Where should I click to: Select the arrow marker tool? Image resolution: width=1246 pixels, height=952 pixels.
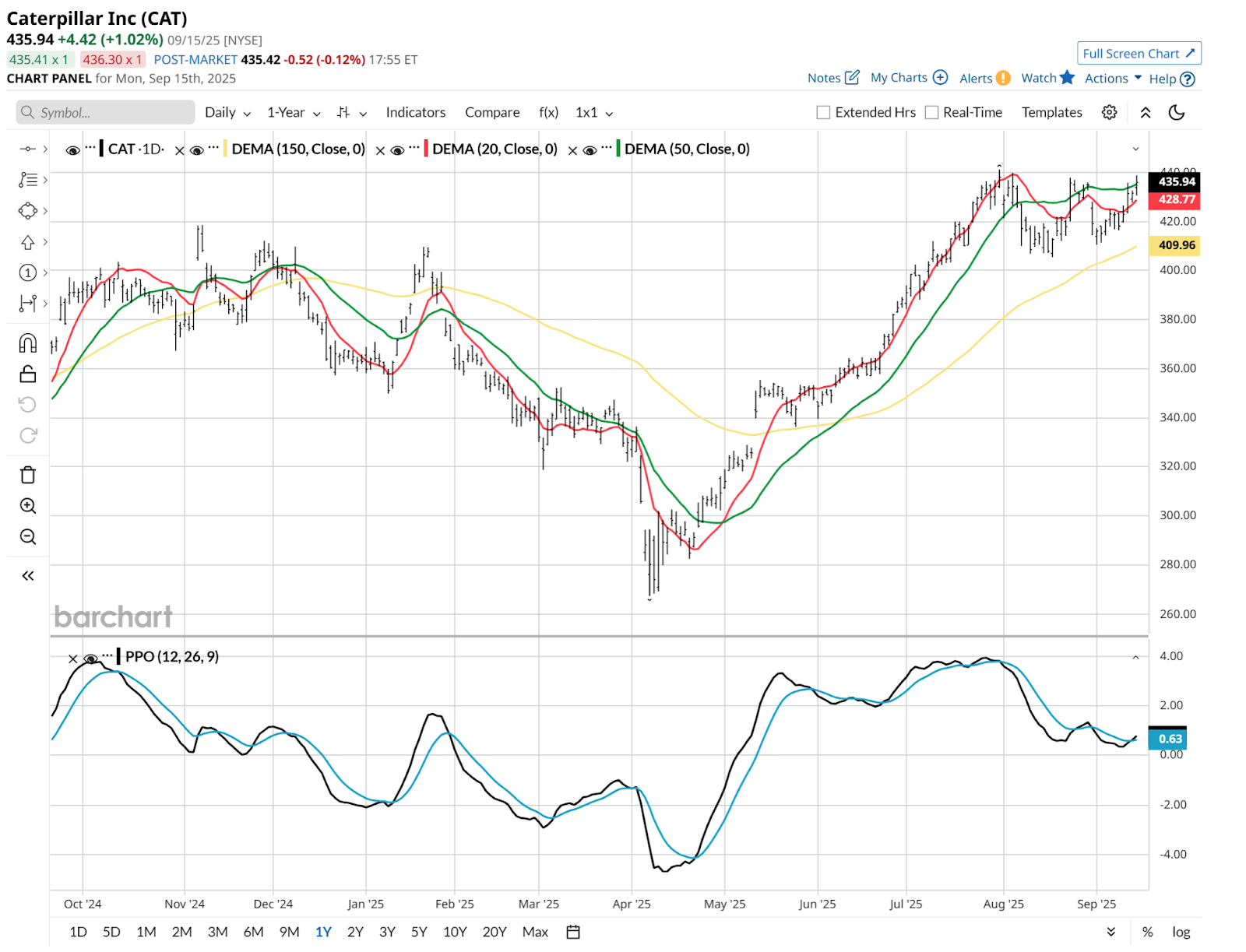point(27,242)
